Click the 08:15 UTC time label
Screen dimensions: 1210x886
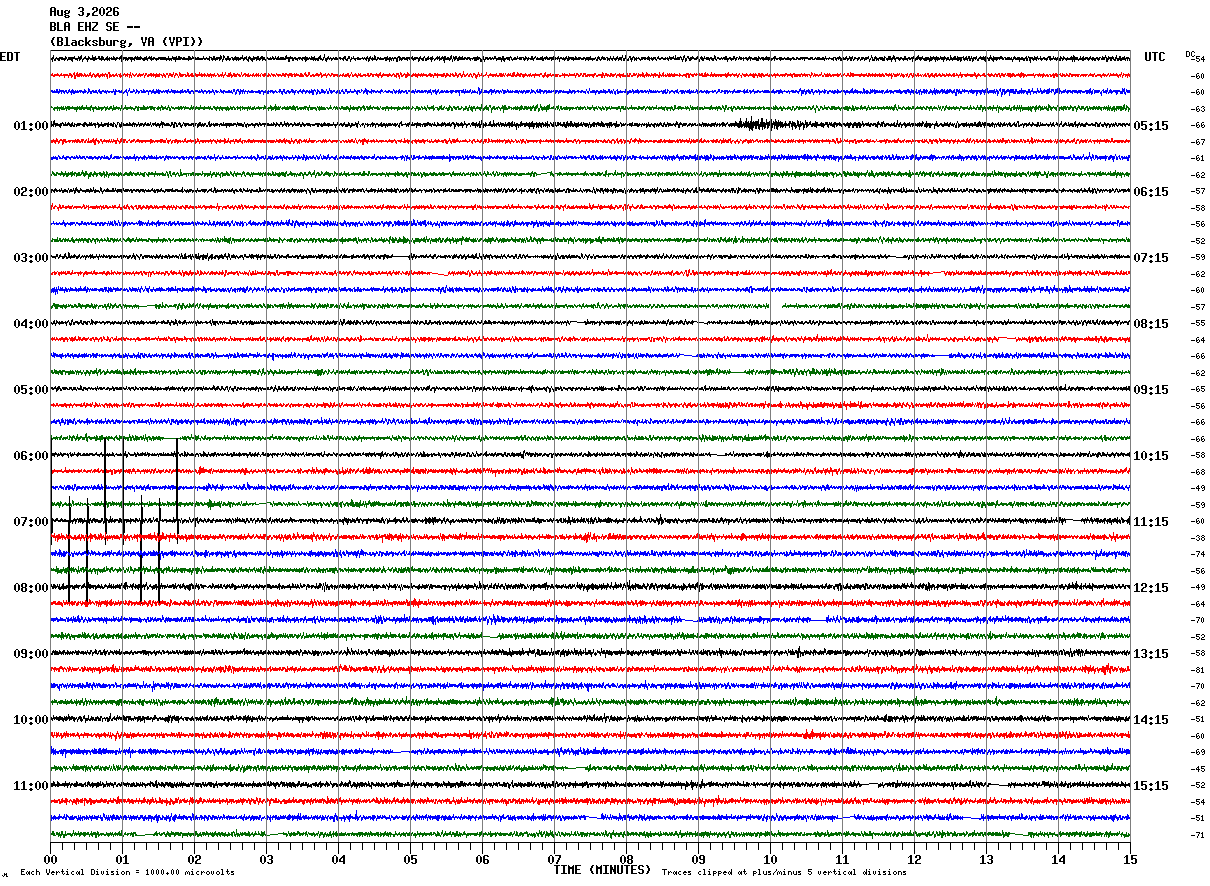pos(1151,324)
